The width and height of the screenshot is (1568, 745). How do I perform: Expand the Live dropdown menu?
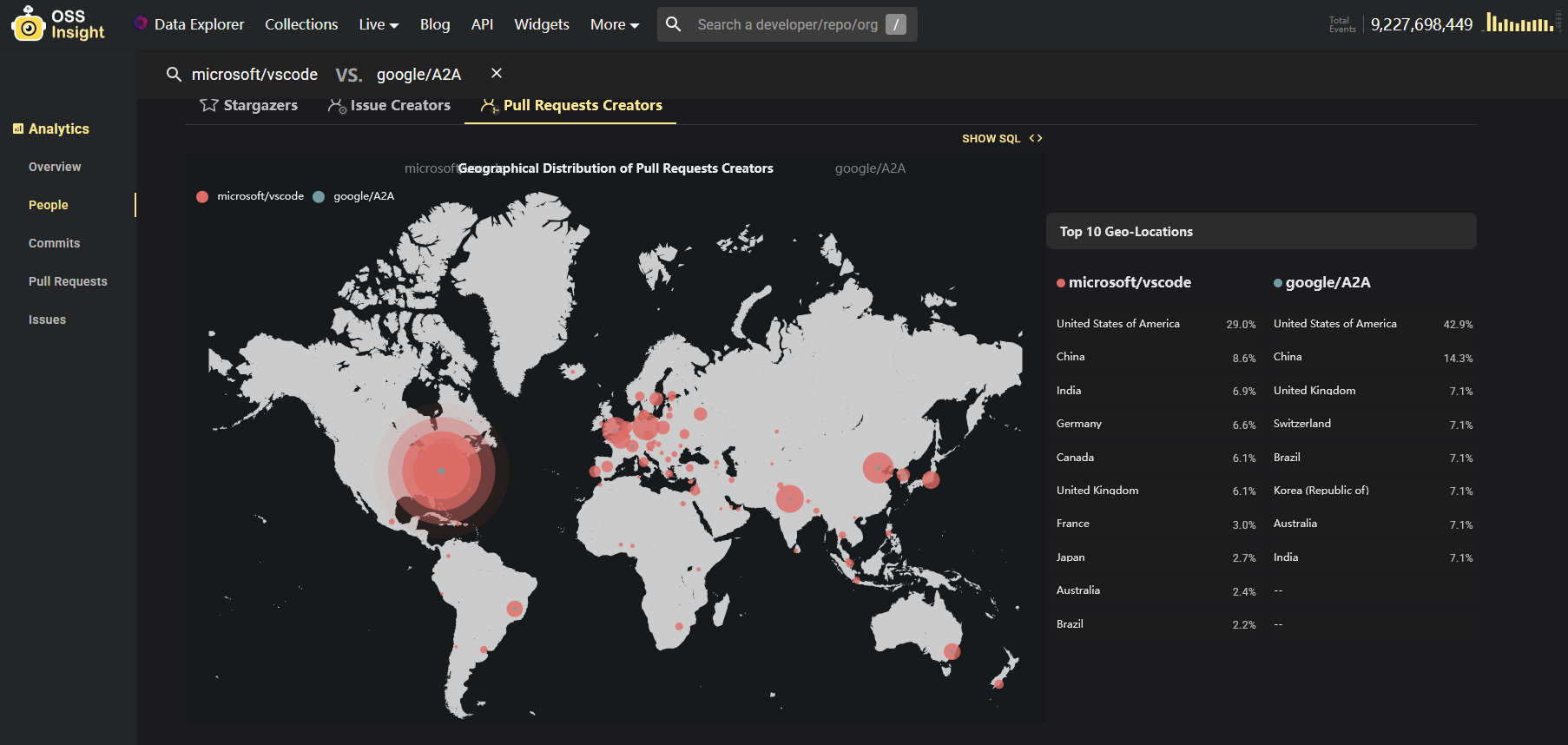click(x=379, y=24)
